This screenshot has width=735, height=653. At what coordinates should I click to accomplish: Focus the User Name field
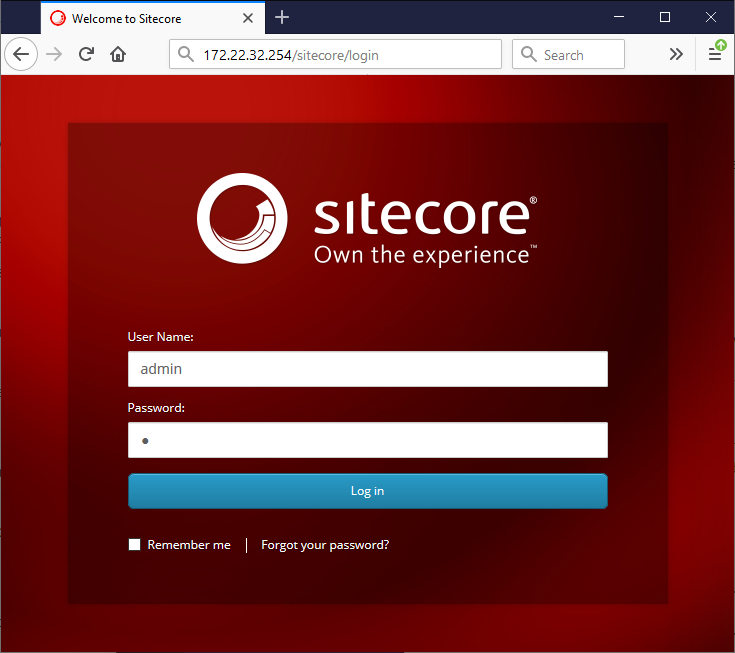pyautogui.click(x=367, y=369)
